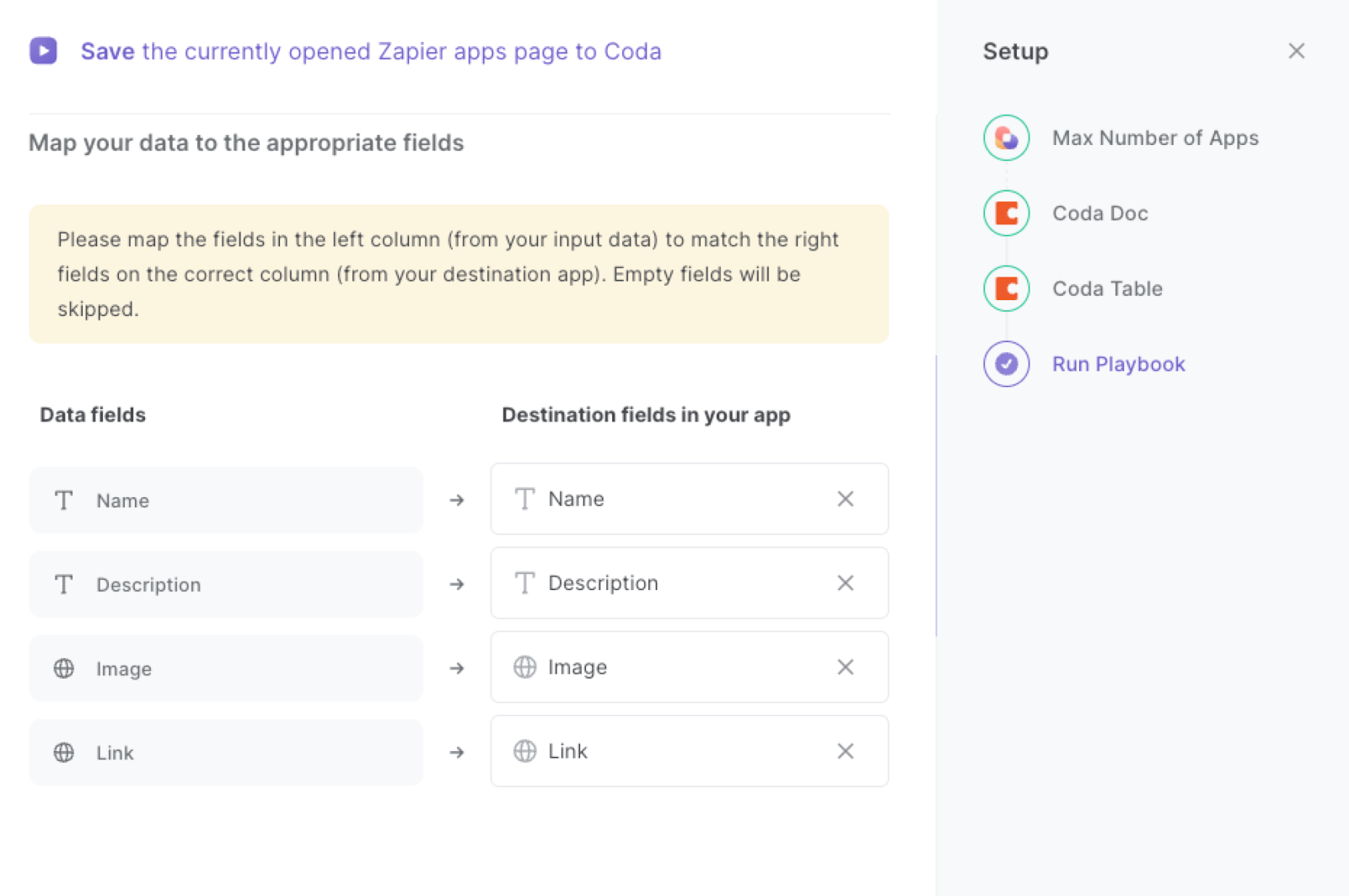Click the Setup panel heading
The width and height of the screenshot is (1349, 896).
coord(1015,51)
